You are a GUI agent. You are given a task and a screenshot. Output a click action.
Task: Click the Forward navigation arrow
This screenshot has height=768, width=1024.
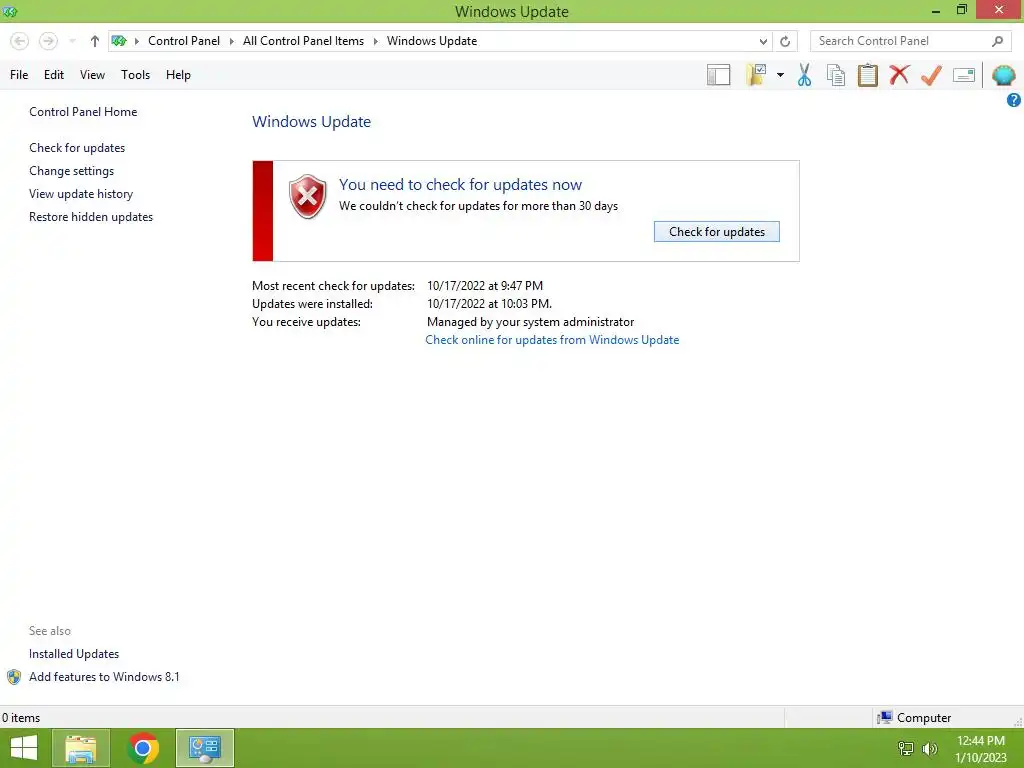tap(48, 41)
